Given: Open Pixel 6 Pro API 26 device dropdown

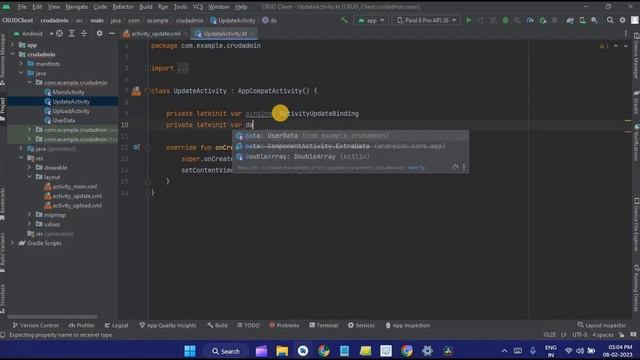Looking at the screenshot, I should click(427, 20).
